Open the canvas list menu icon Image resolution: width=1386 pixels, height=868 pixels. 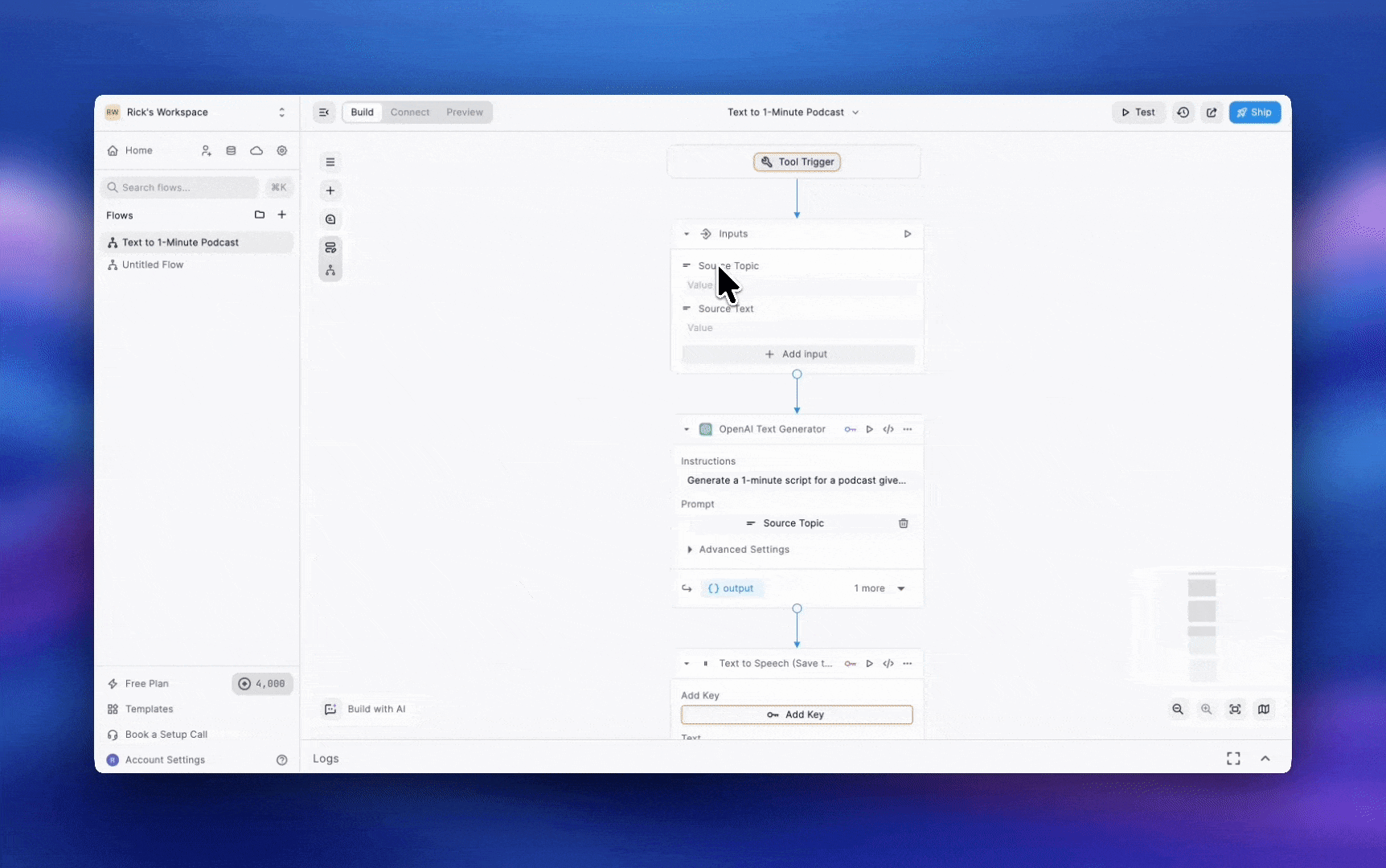tap(330, 162)
